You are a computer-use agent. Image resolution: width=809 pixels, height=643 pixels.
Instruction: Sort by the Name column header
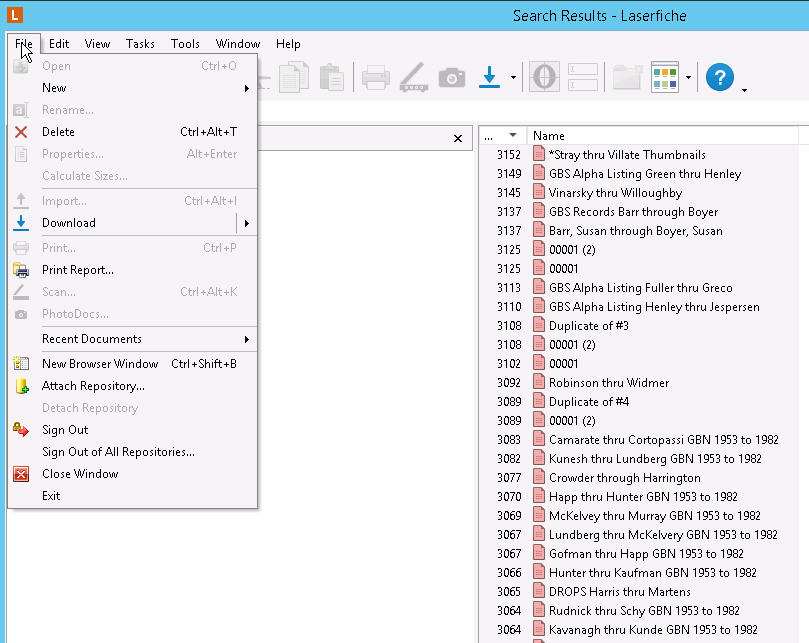[662, 136]
